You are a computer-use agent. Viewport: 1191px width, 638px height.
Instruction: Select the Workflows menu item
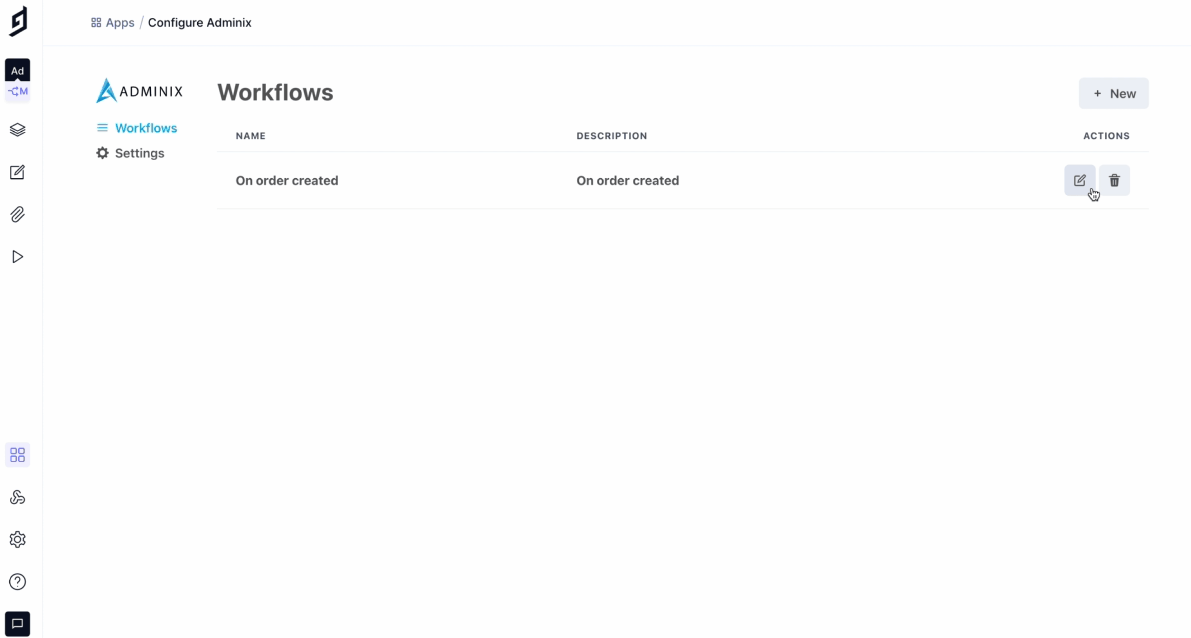point(145,128)
